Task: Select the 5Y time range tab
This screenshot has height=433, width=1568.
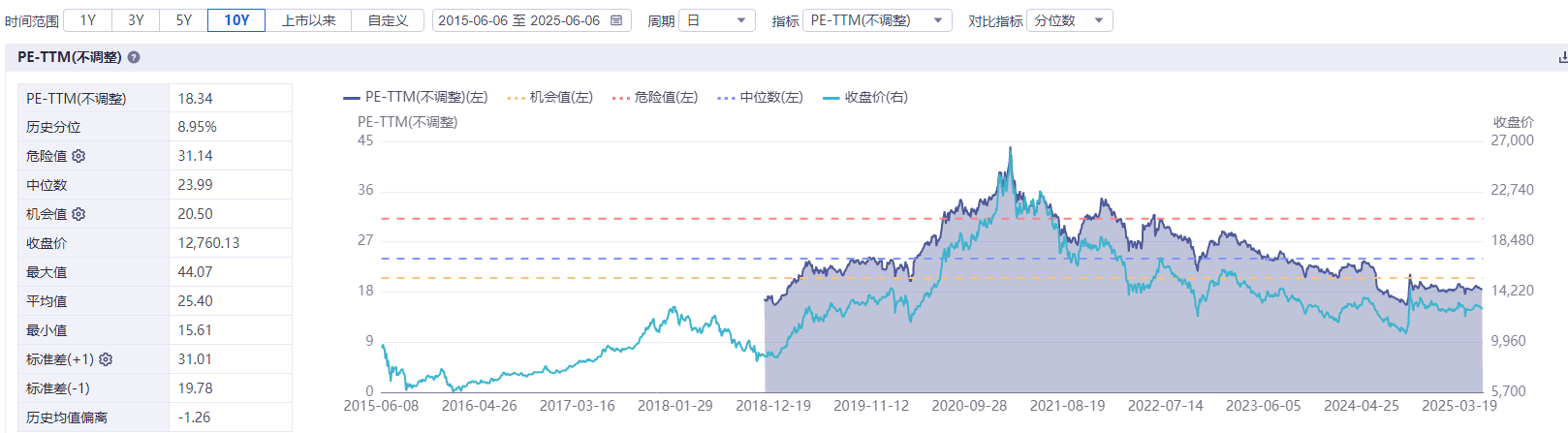Action: click(x=184, y=20)
